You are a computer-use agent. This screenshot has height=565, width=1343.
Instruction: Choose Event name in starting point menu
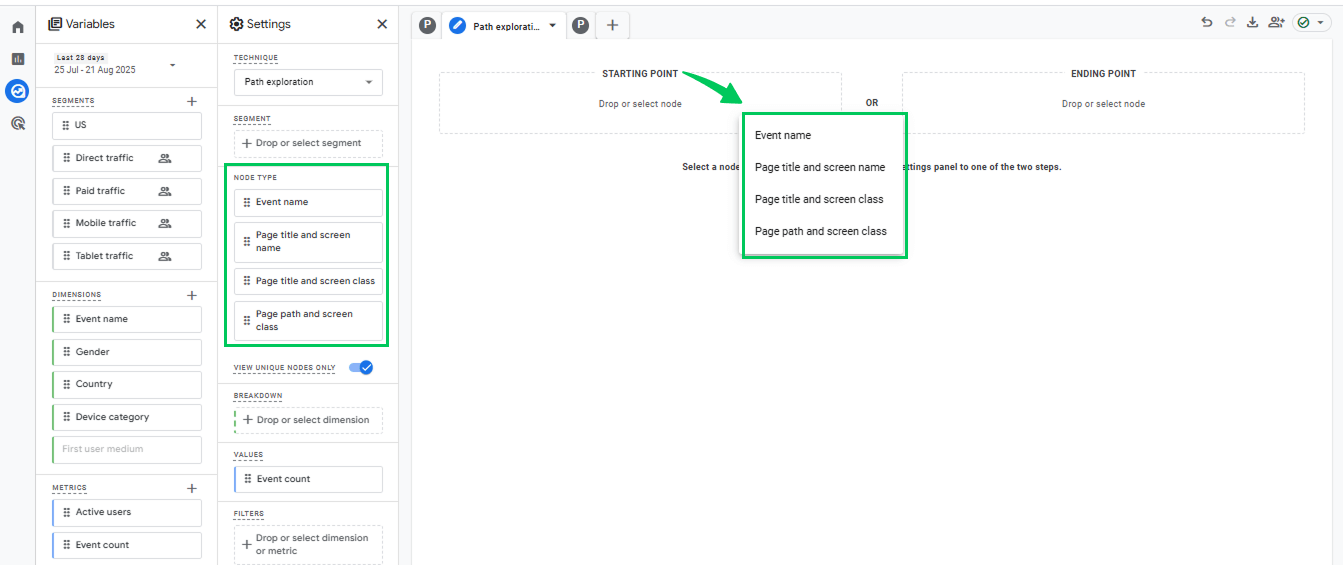pos(783,135)
